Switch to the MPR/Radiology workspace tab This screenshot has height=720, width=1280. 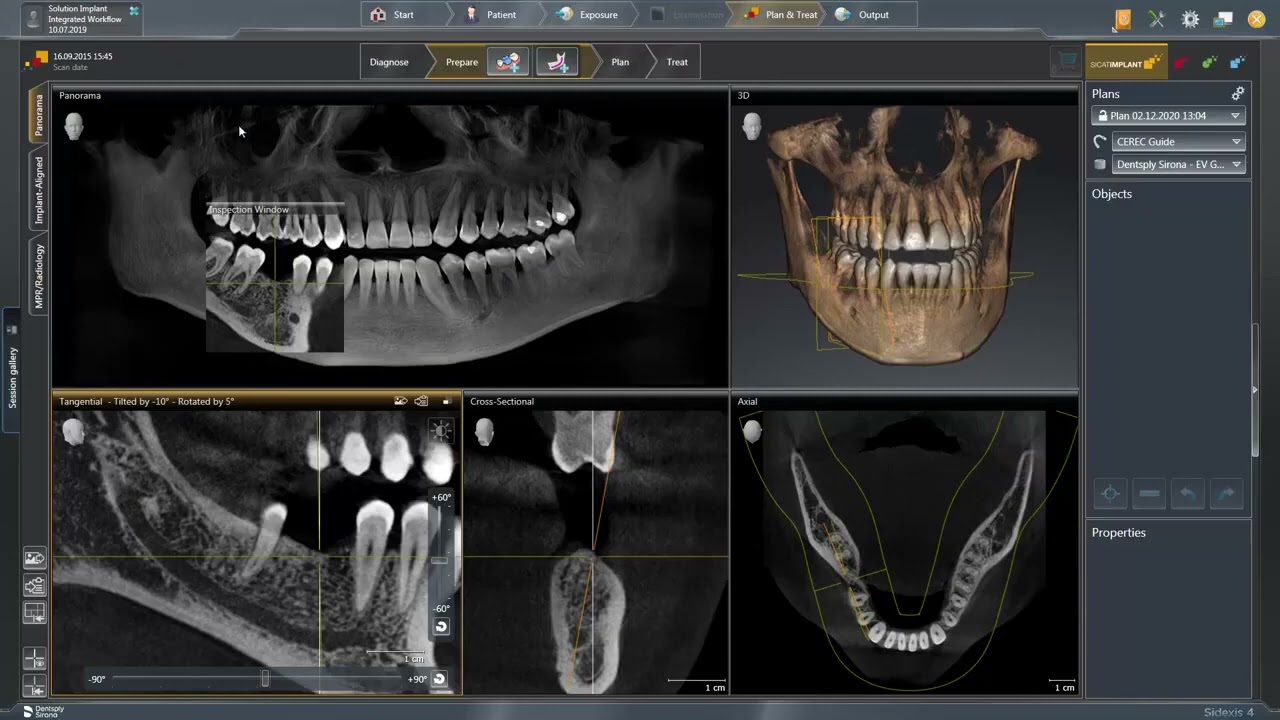click(39, 276)
